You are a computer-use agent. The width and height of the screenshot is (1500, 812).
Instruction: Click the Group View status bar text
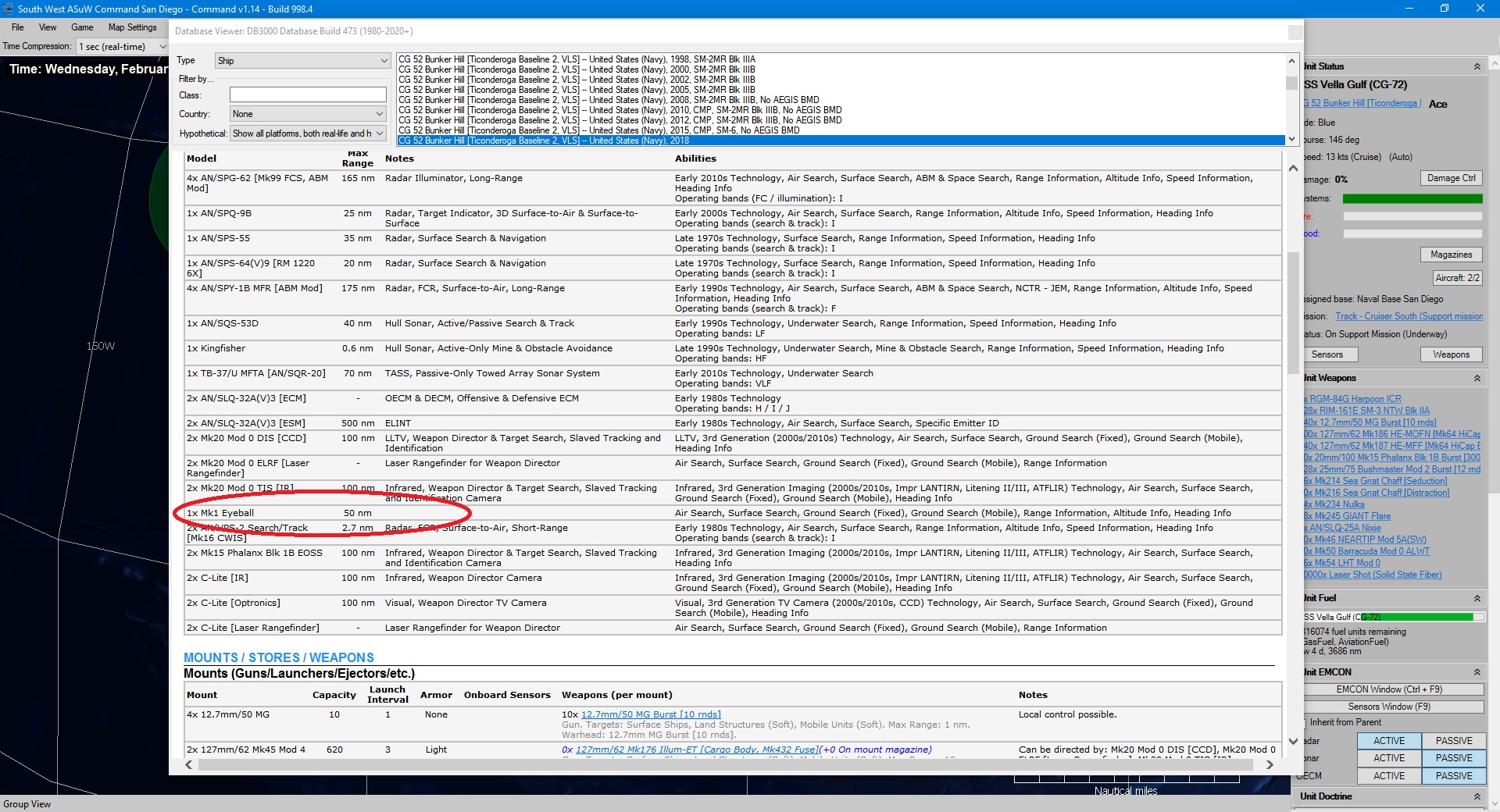[27, 804]
